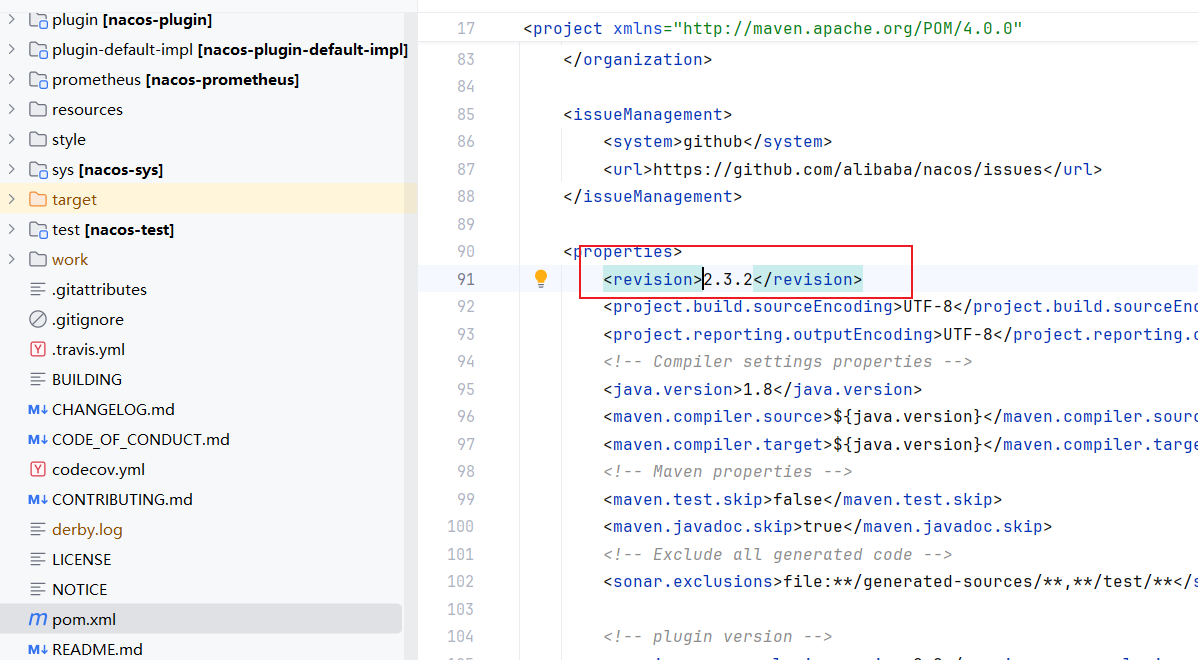
Task: Click the yellow lightbulb quick-fix icon
Action: (x=541, y=279)
